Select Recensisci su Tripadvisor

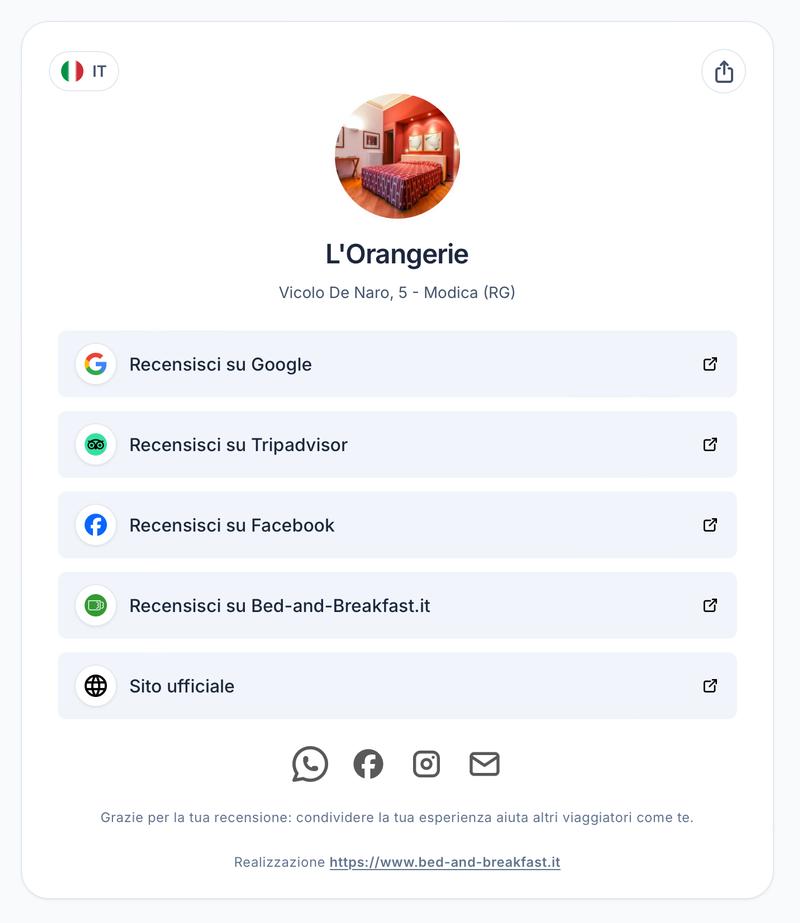[238, 445]
